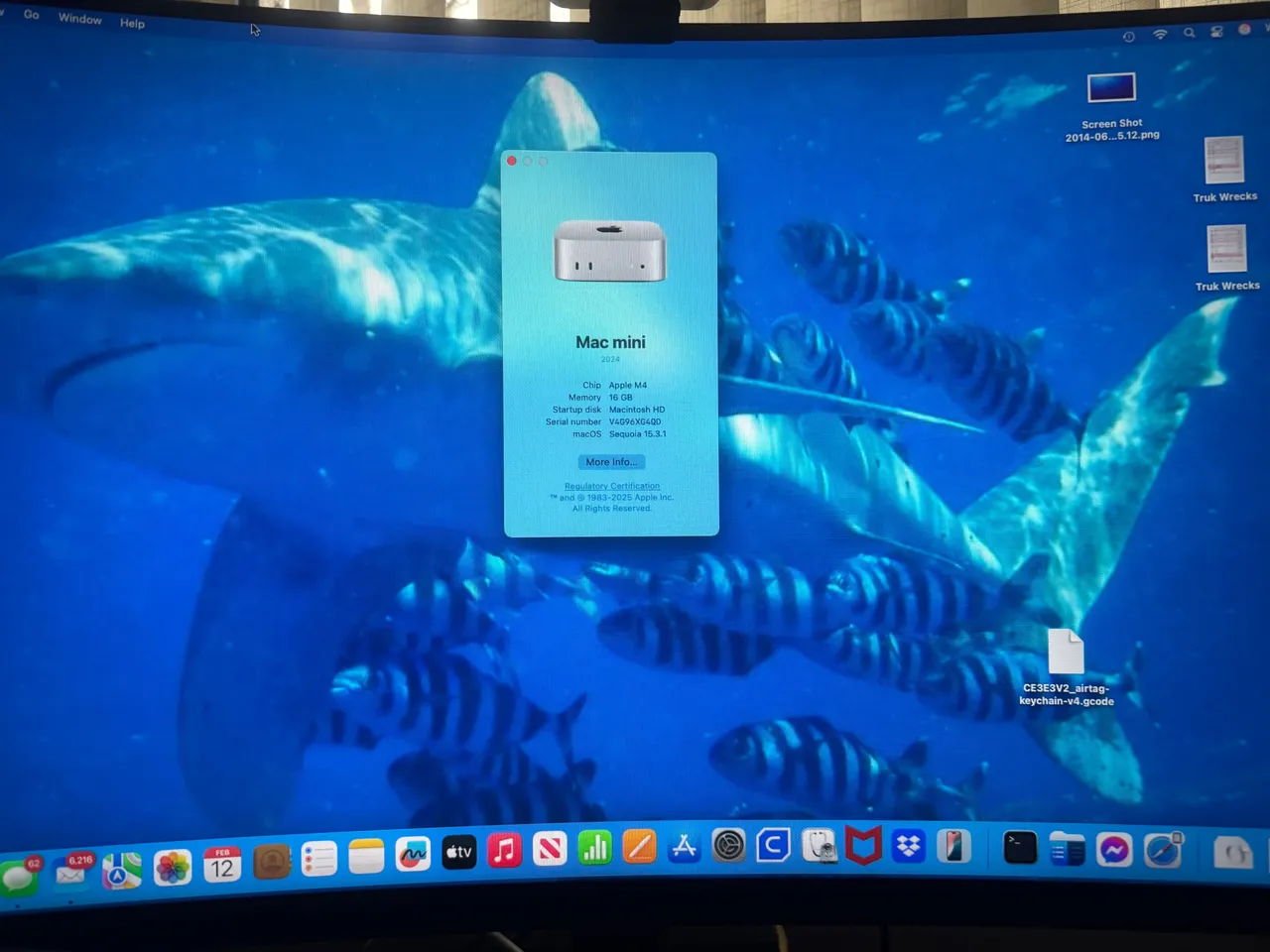
Task: Click the Wi-Fi status menu icon
Action: click(1160, 34)
